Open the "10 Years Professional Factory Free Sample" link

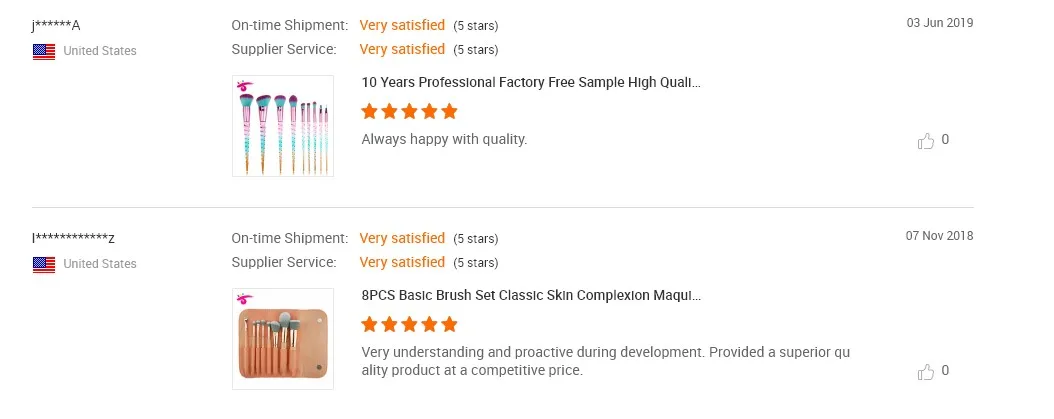530,83
